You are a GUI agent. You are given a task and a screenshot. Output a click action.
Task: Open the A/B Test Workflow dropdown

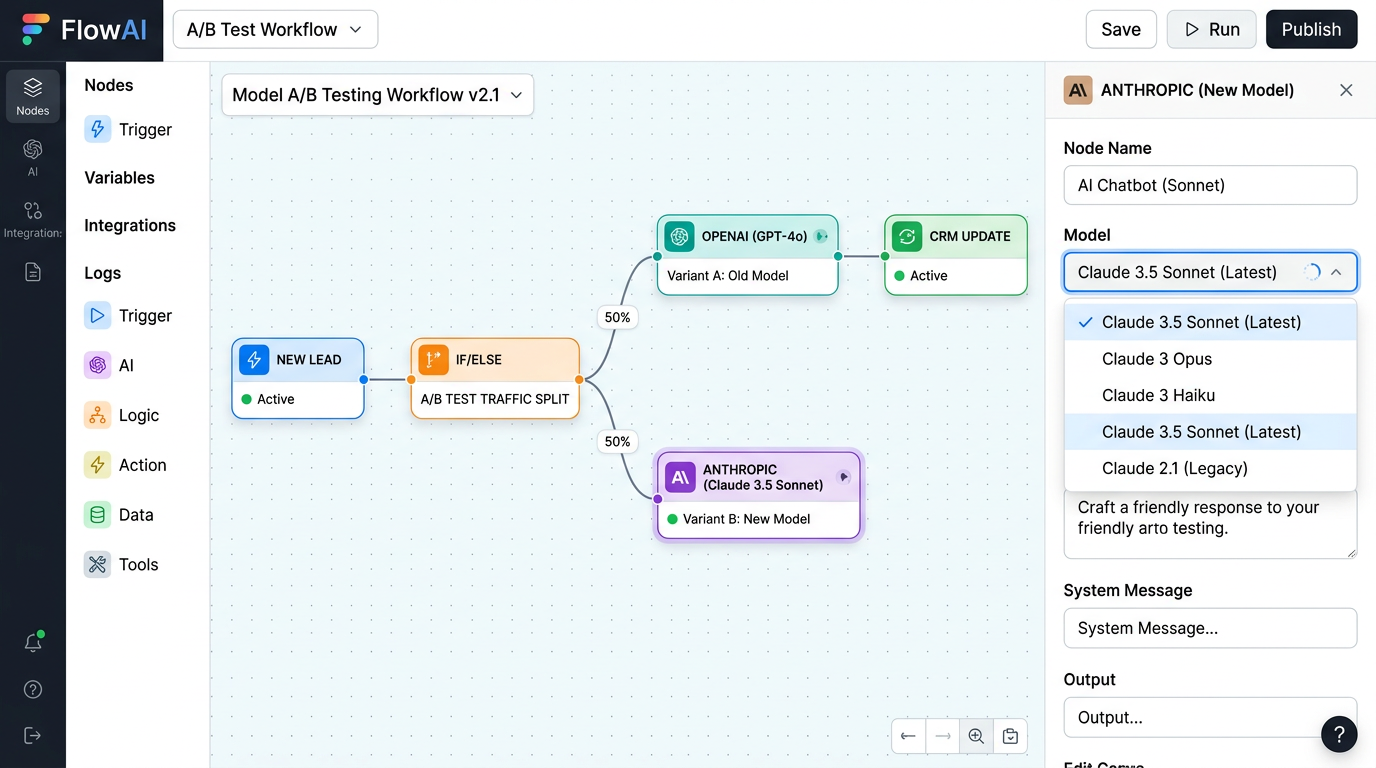tap(275, 29)
